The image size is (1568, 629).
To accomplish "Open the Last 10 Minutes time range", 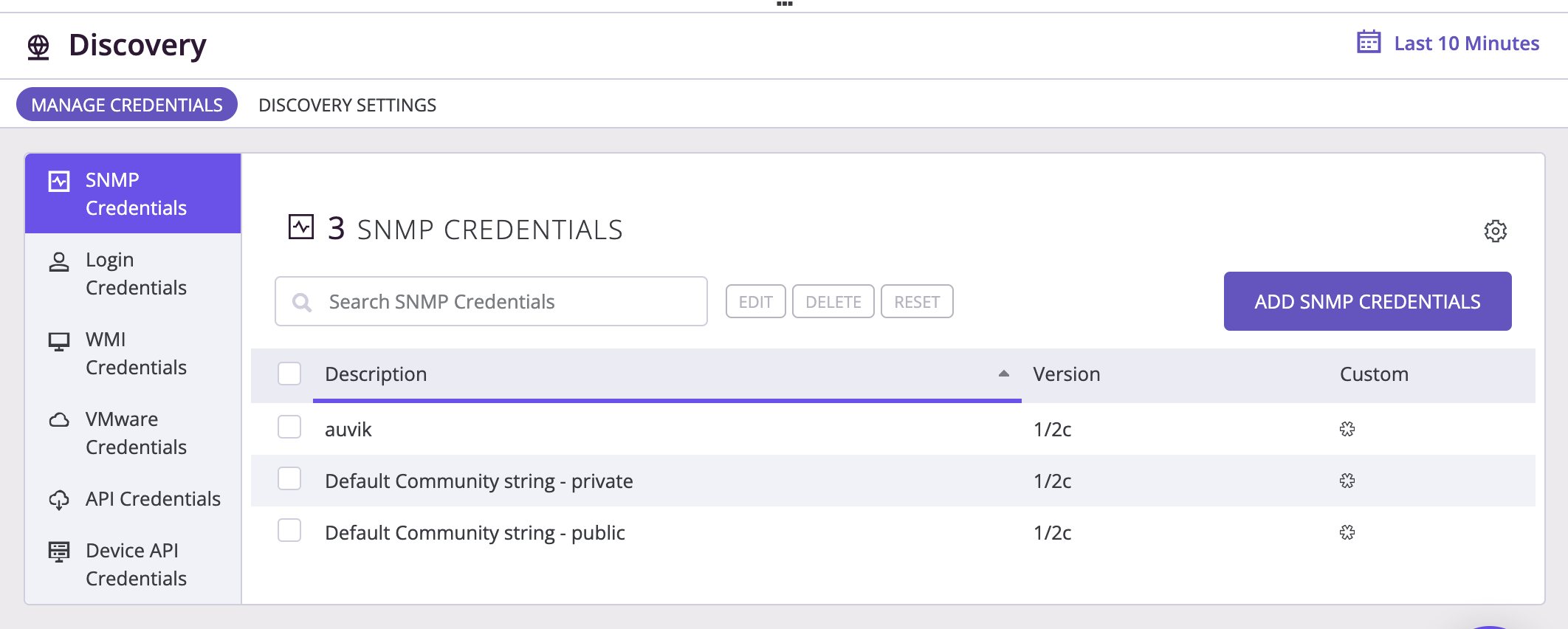I will coord(1466,44).
